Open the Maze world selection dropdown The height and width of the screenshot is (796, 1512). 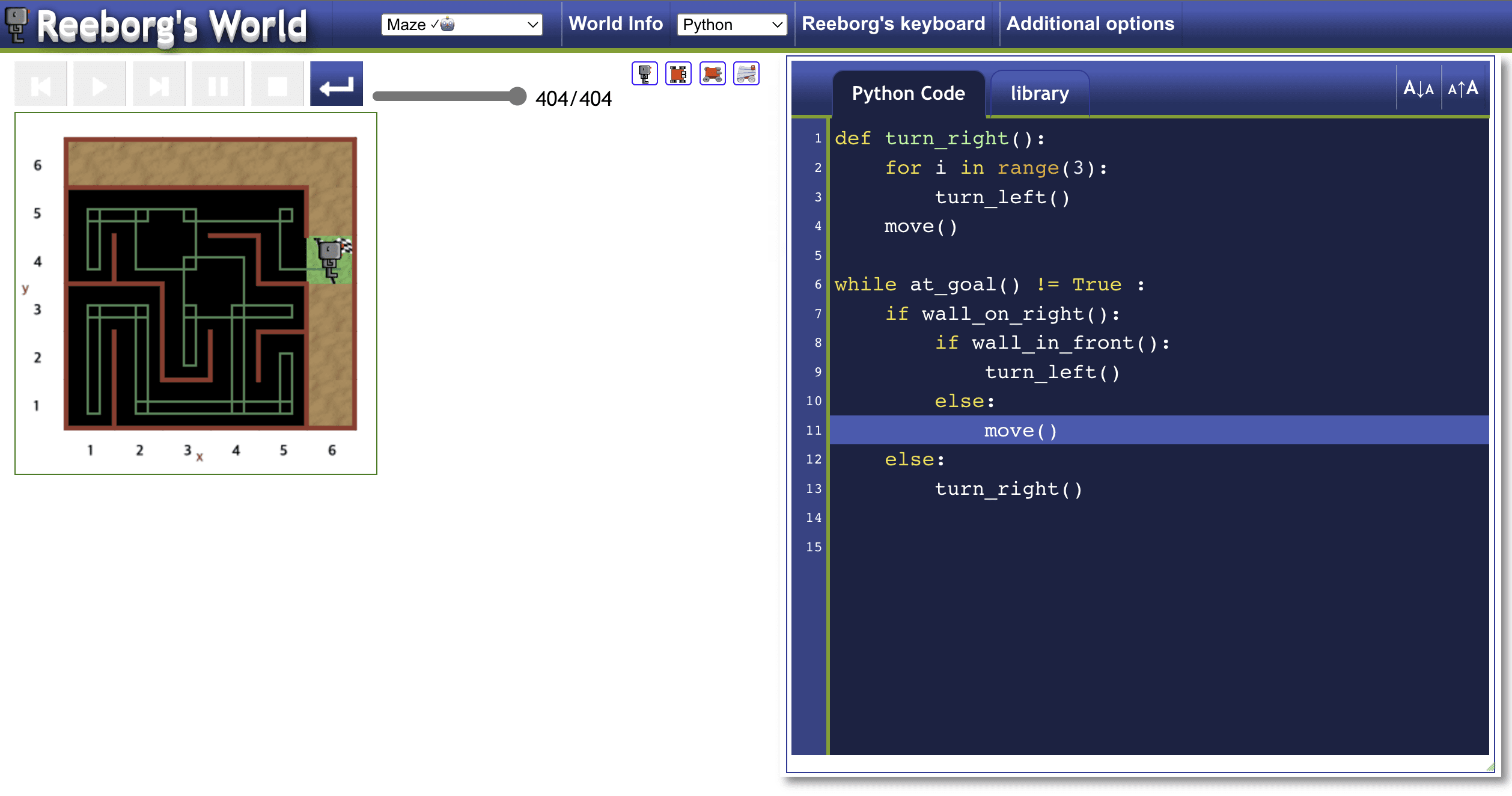462,25
